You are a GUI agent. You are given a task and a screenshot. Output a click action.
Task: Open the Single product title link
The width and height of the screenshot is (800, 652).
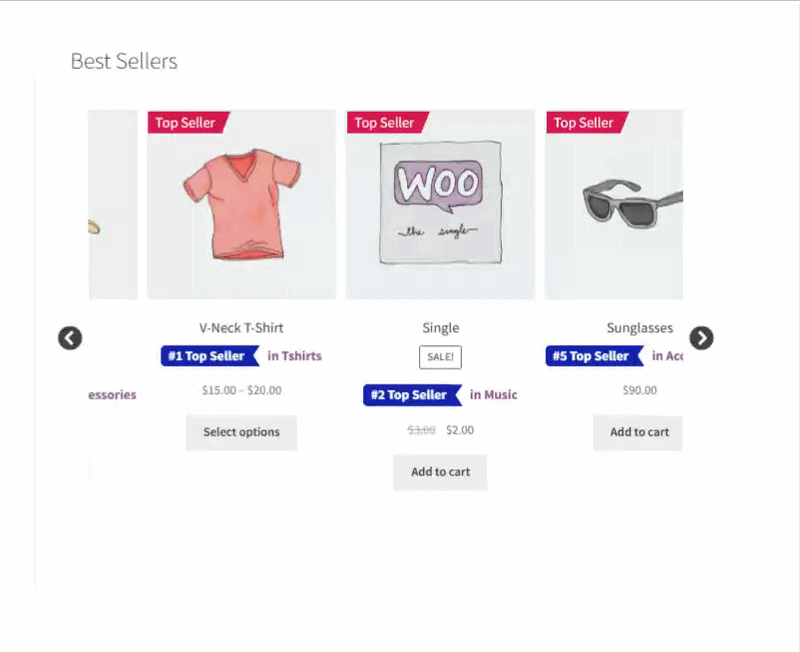(440, 327)
